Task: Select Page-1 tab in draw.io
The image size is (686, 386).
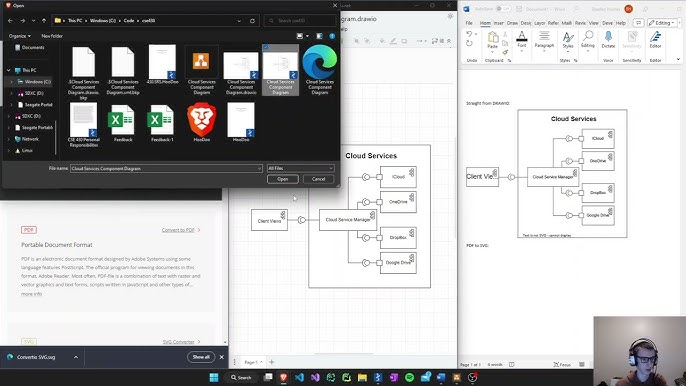Action: coord(253,362)
